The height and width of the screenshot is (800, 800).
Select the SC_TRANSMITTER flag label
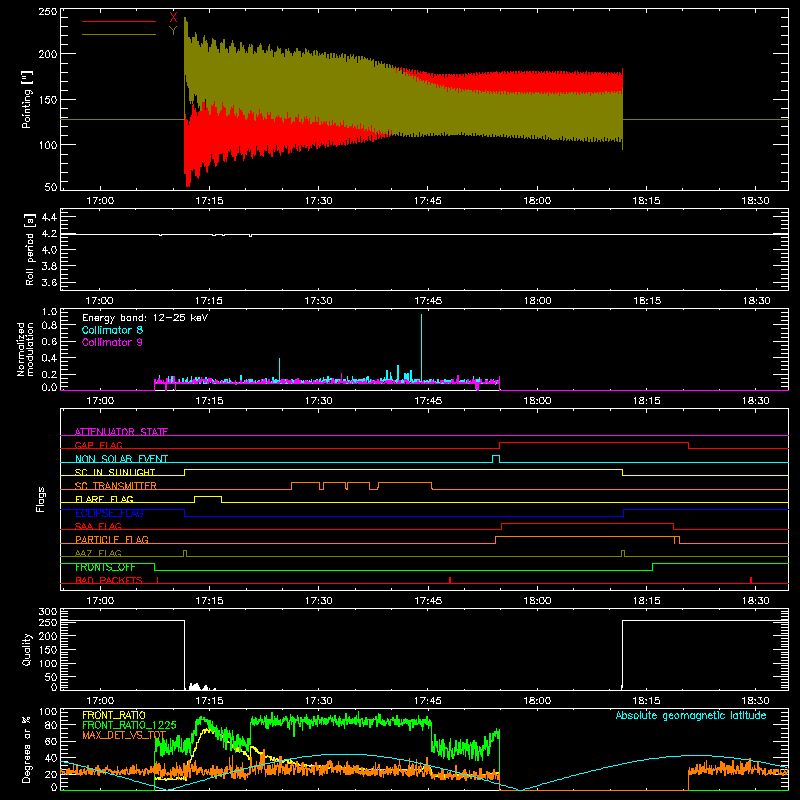point(116,486)
